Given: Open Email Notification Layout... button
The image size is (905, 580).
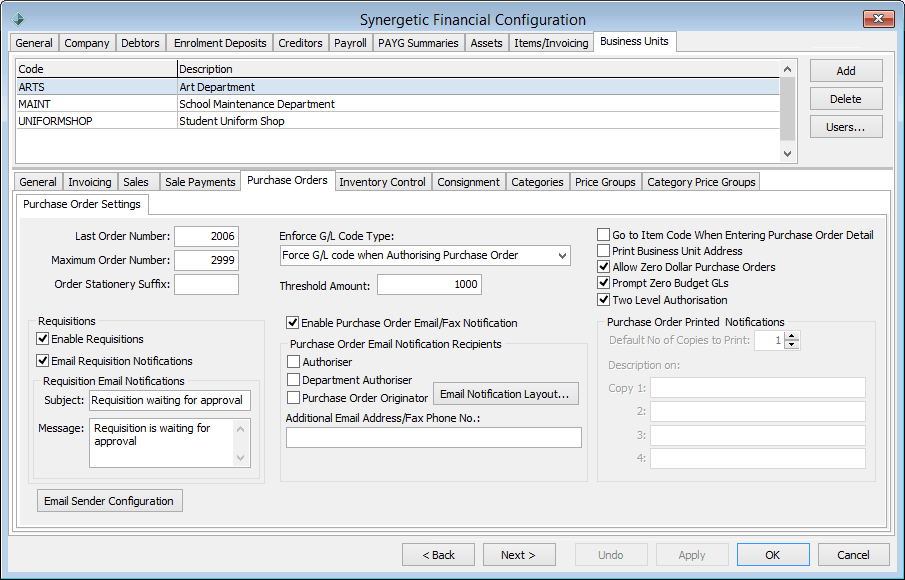Looking at the screenshot, I should click(x=506, y=394).
